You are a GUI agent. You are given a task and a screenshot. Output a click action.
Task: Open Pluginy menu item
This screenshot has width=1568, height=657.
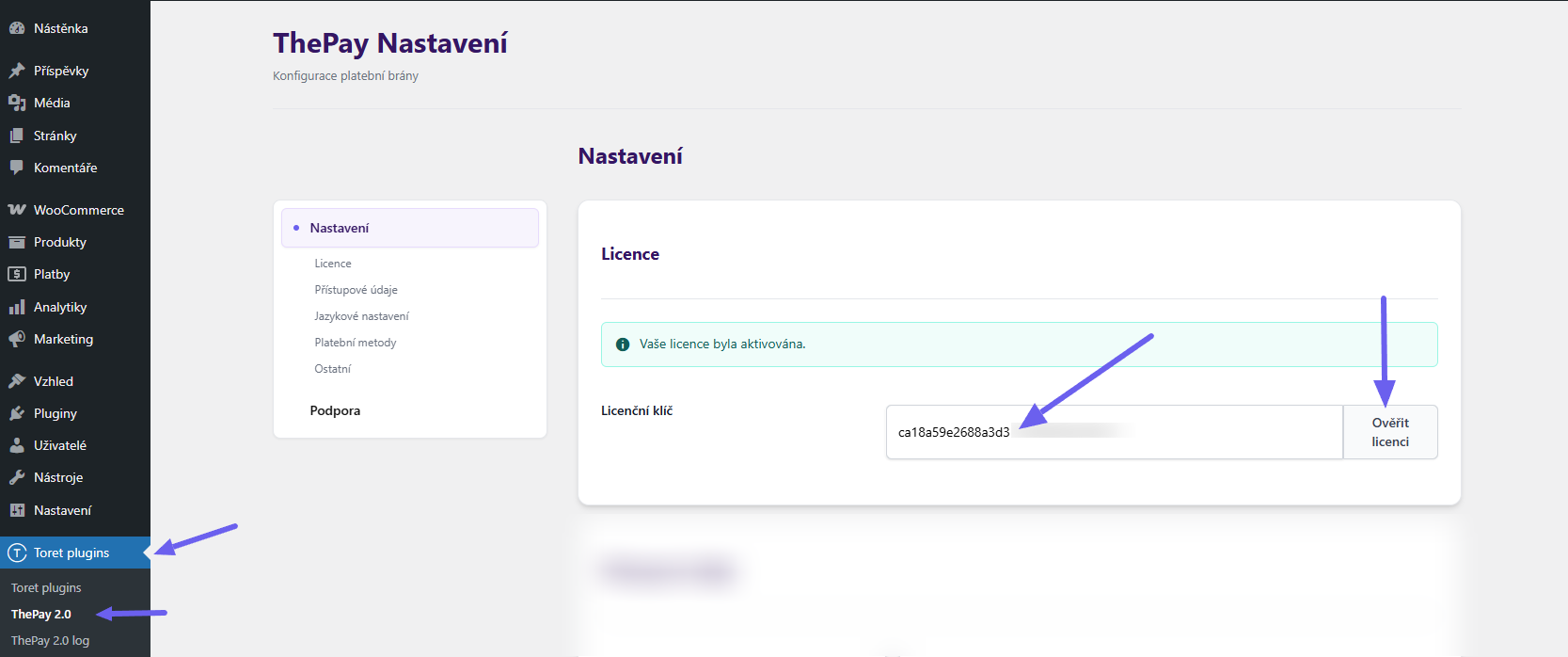pos(75,413)
